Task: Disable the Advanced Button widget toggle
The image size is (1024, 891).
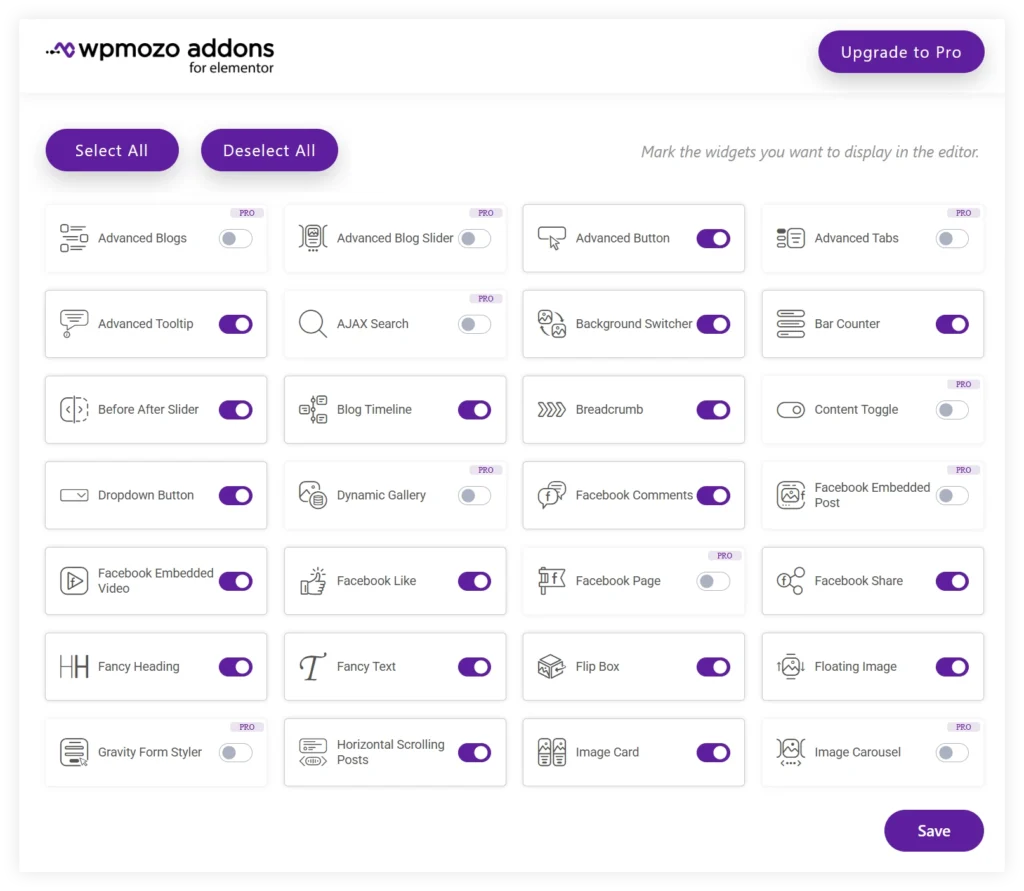Action: pos(713,238)
